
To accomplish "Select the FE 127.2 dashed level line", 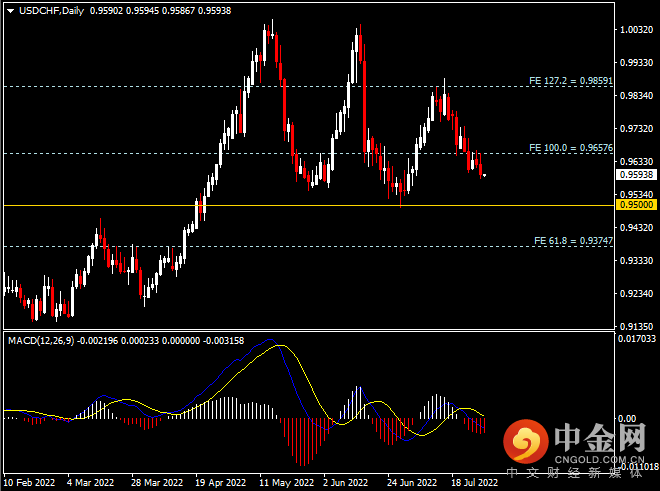I will coord(309,86).
